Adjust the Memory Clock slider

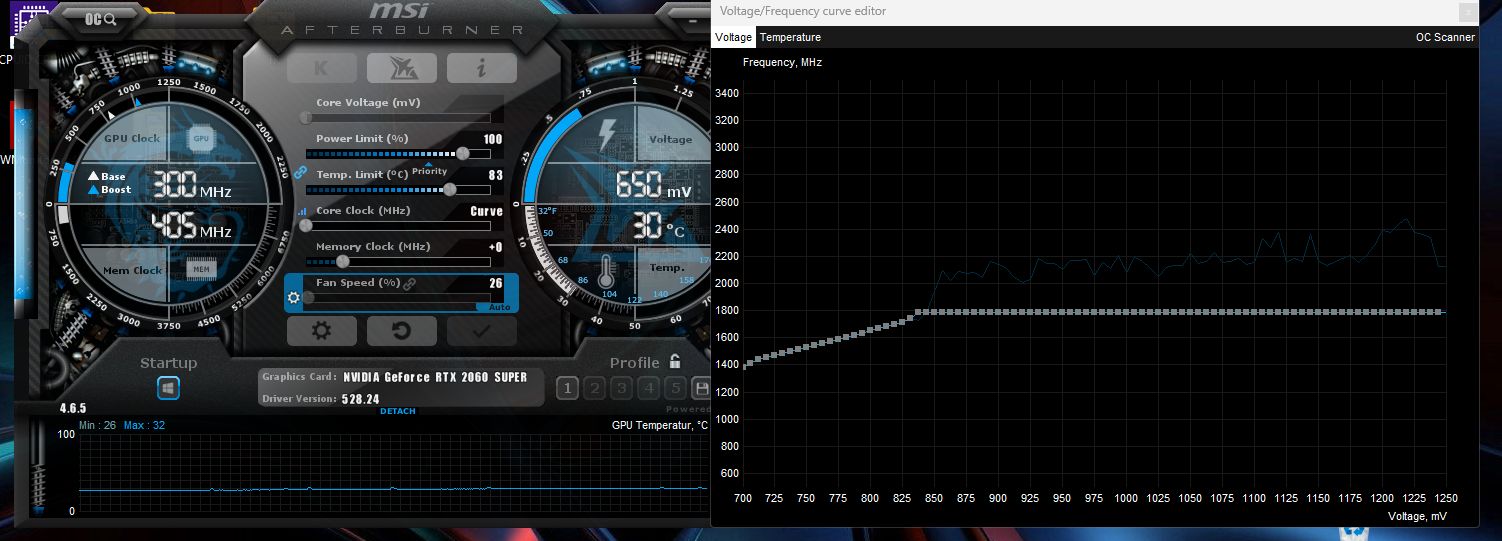coord(398,262)
